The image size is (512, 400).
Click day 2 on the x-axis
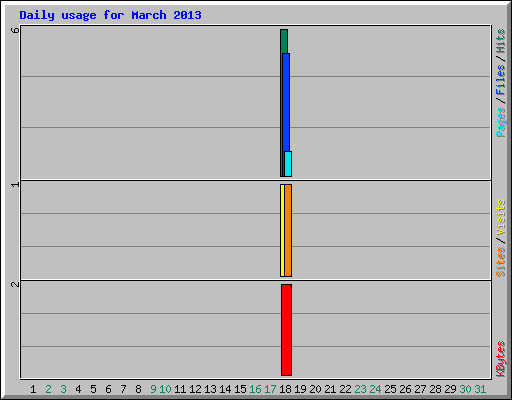click(48, 389)
